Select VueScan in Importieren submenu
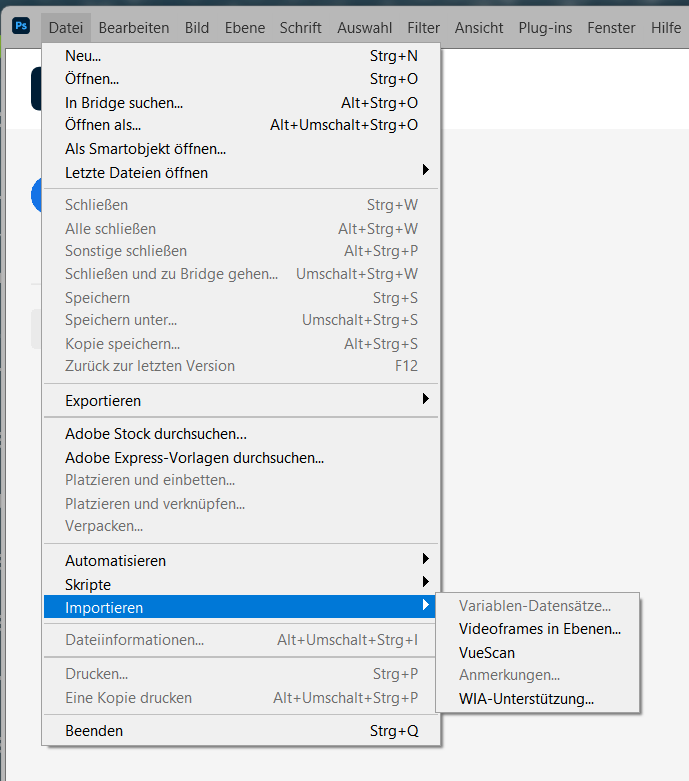The width and height of the screenshot is (689, 781). [538, 652]
